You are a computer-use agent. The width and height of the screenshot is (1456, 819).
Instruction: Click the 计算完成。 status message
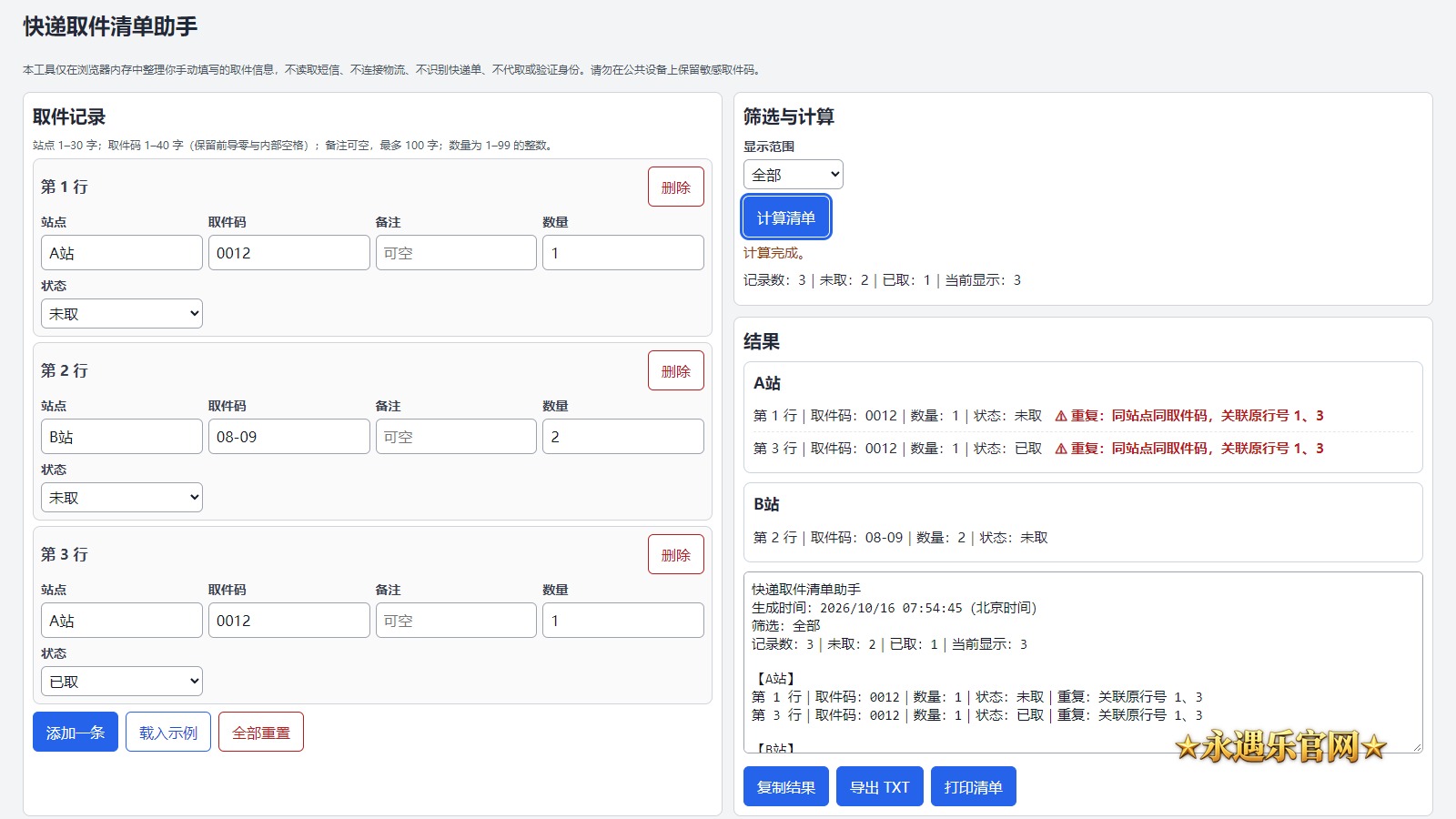(x=774, y=253)
